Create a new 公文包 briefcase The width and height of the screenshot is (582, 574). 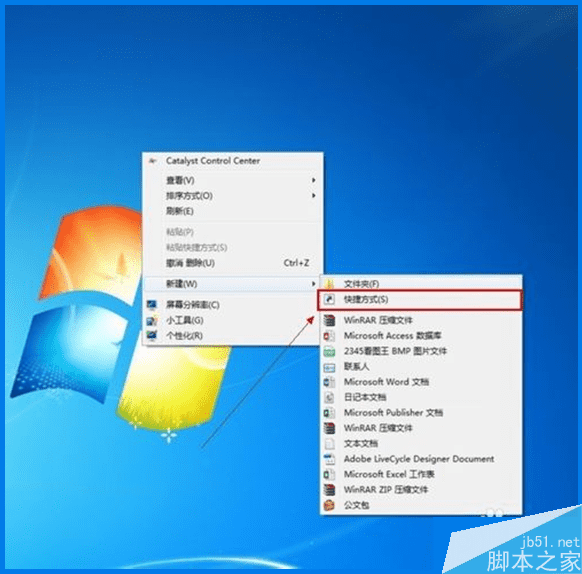coord(421,505)
